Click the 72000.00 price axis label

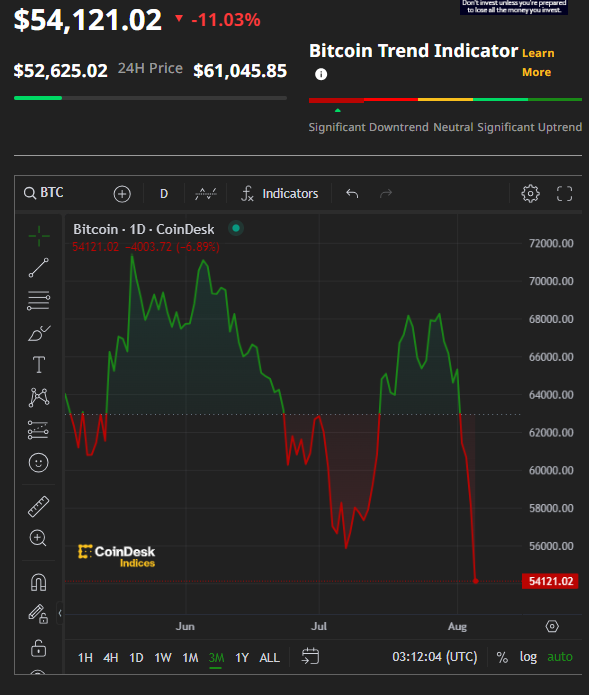[551, 243]
